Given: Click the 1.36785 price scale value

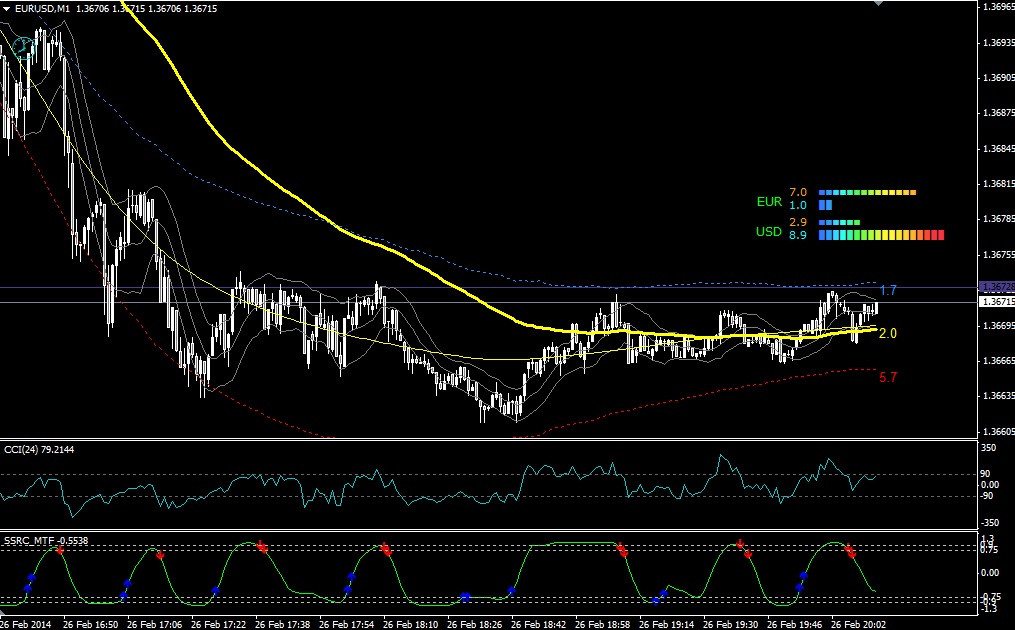Looking at the screenshot, I should point(999,219).
